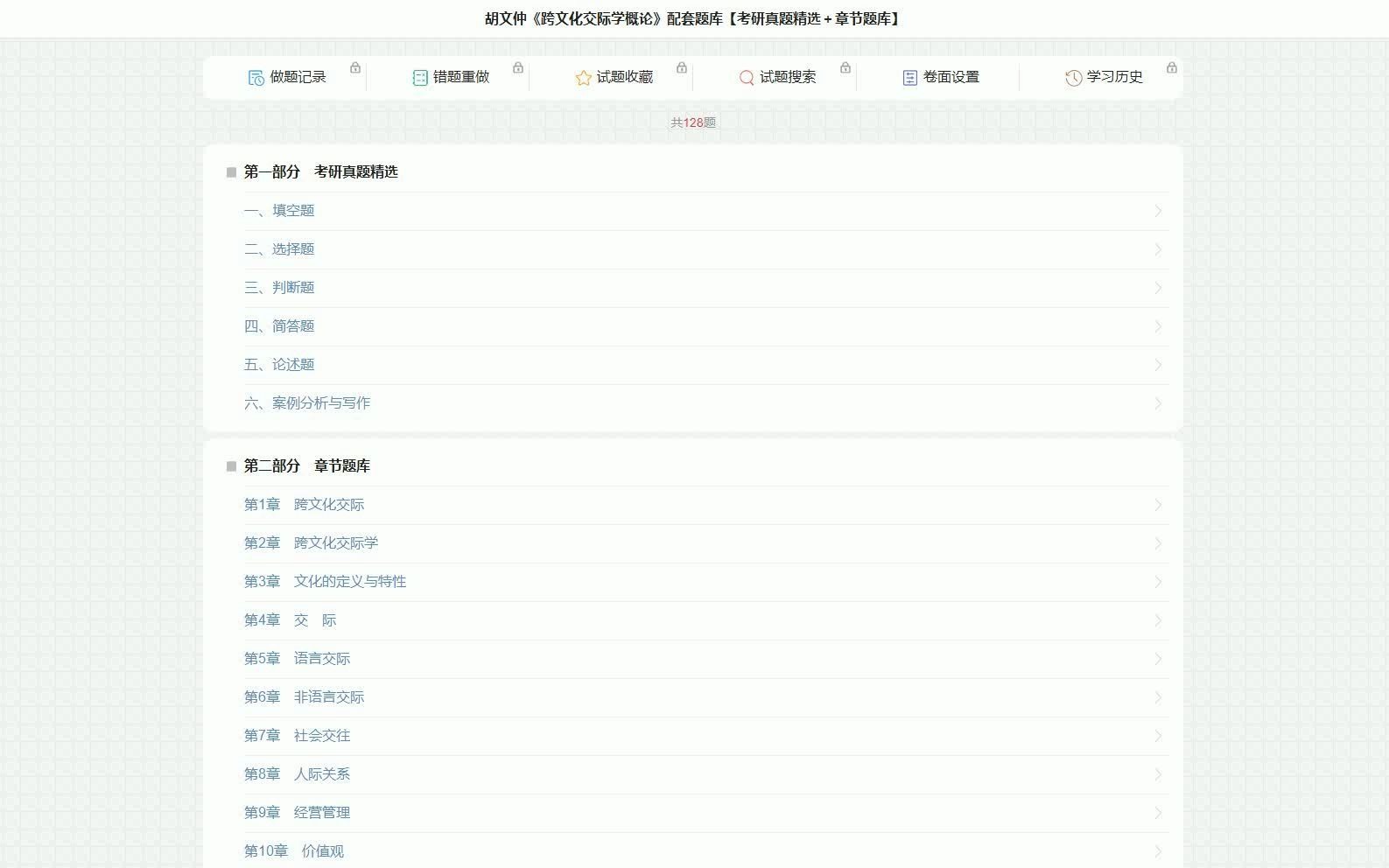Open chapter 第8章 人际关系
Viewport: 1389px width, 868px height.
point(297,774)
